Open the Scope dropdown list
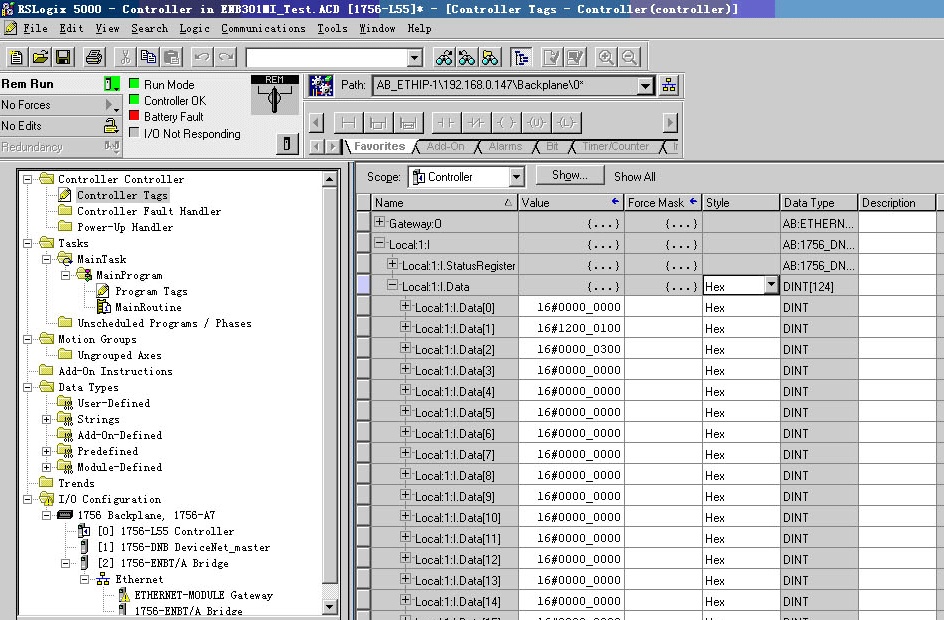The width and height of the screenshot is (944, 620). [x=516, y=177]
